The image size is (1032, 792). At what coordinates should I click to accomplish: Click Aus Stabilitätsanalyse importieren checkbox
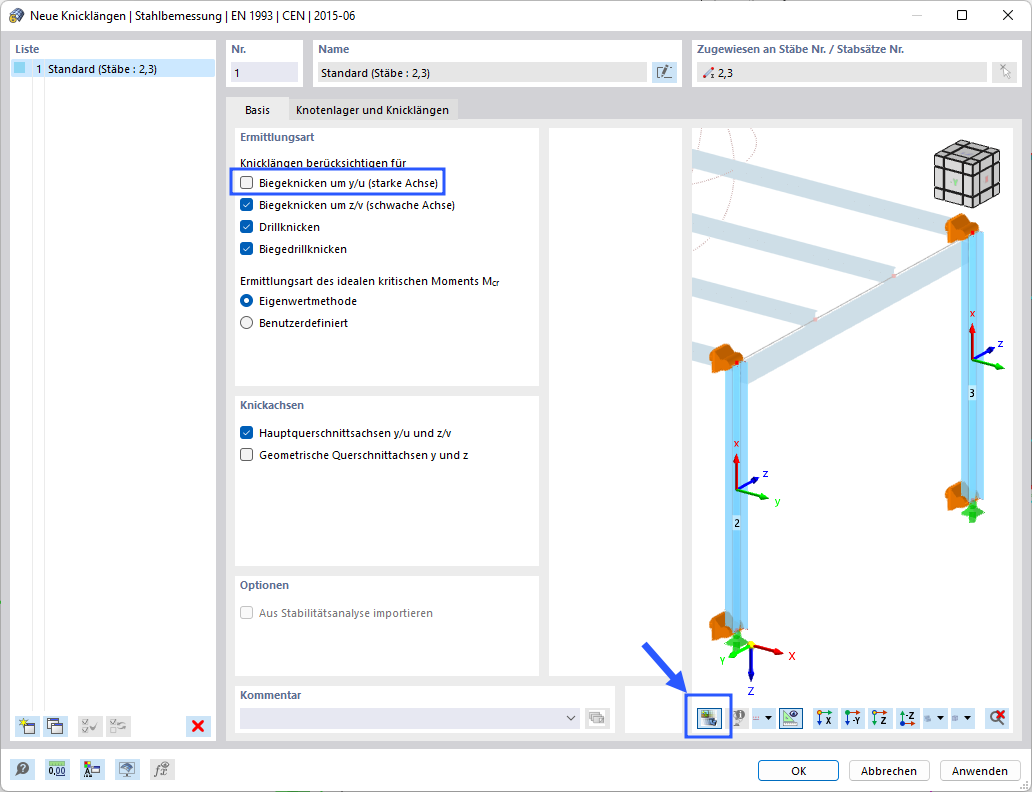pyautogui.click(x=246, y=613)
